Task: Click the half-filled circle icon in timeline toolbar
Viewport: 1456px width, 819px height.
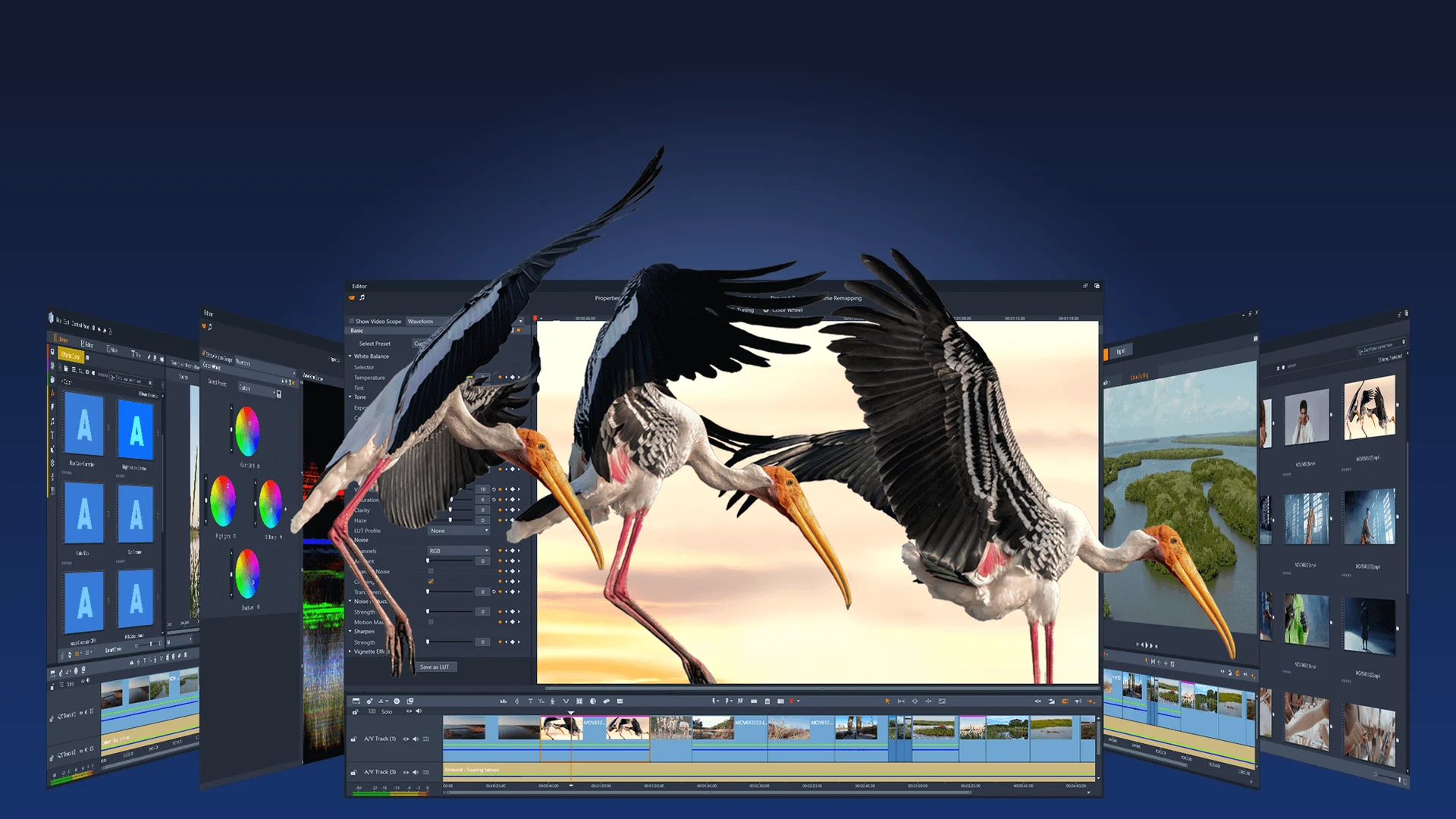Action: click(x=593, y=701)
